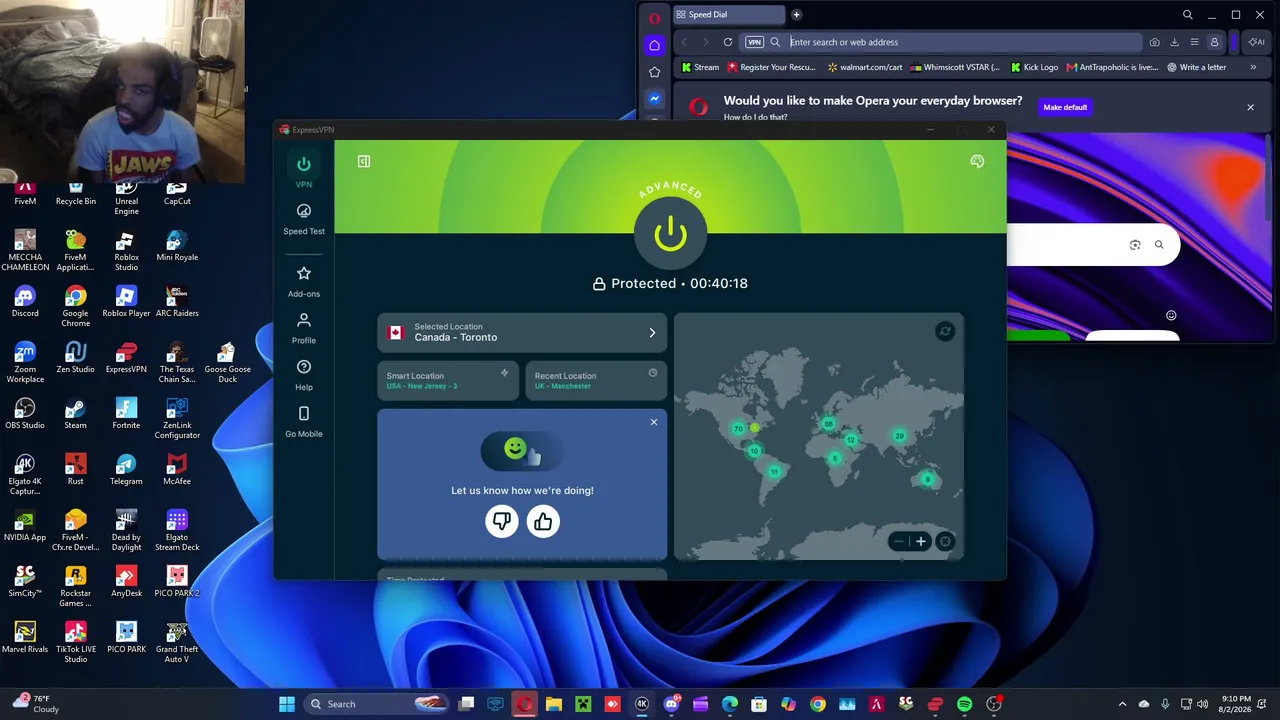
Task: Open a new tab in Opera
Action: tap(796, 15)
